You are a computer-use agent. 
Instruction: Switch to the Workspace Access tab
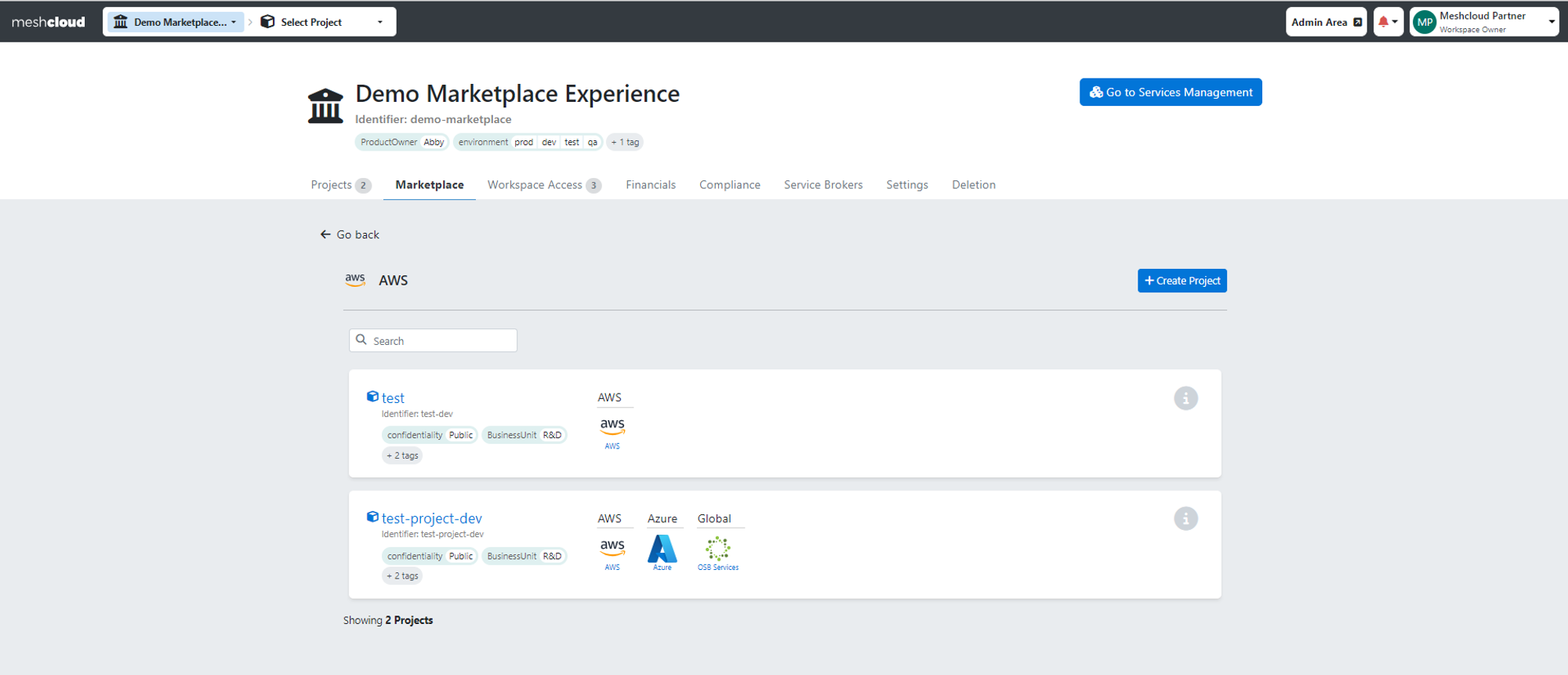point(544,185)
